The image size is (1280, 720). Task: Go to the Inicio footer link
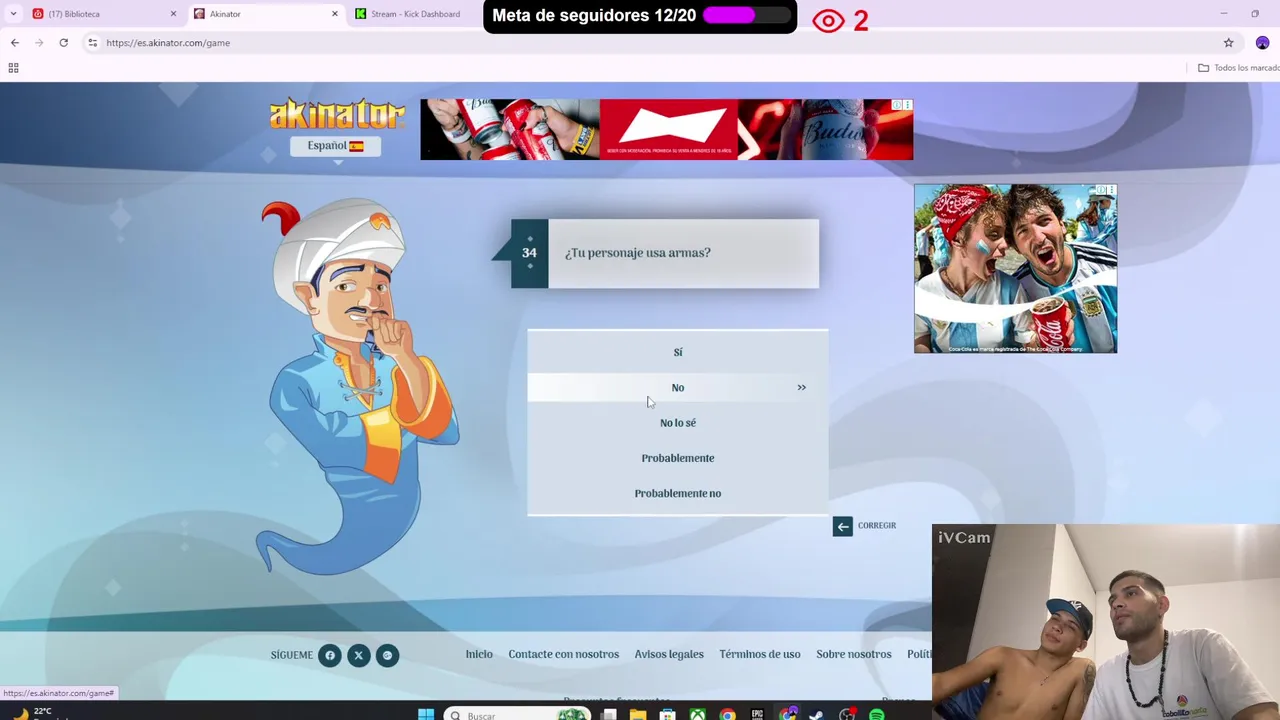coord(479,654)
